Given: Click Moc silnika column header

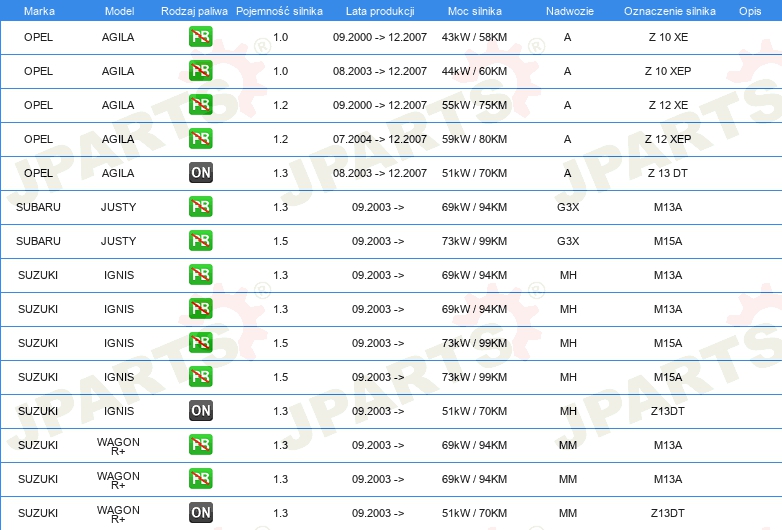Looking at the screenshot, I should (474, 11).
